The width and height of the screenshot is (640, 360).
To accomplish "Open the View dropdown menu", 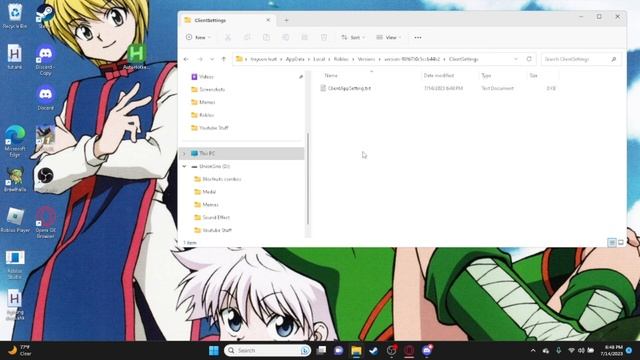I will [x=389, y=38].
